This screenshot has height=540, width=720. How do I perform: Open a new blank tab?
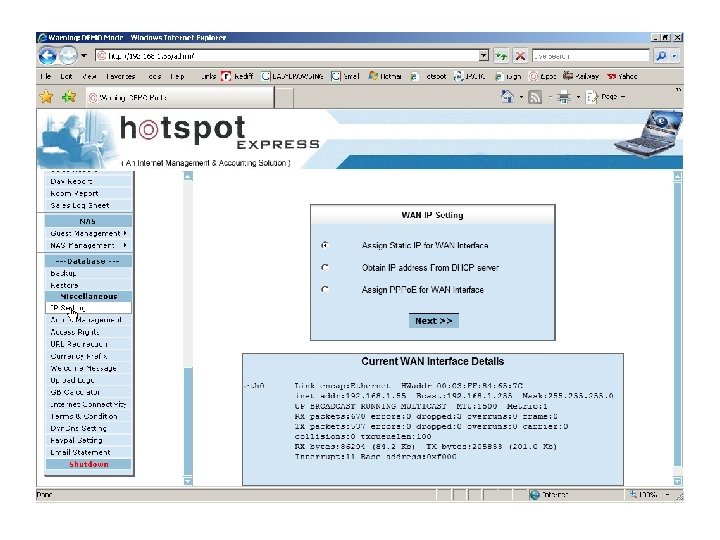click(x=284, y=98)
